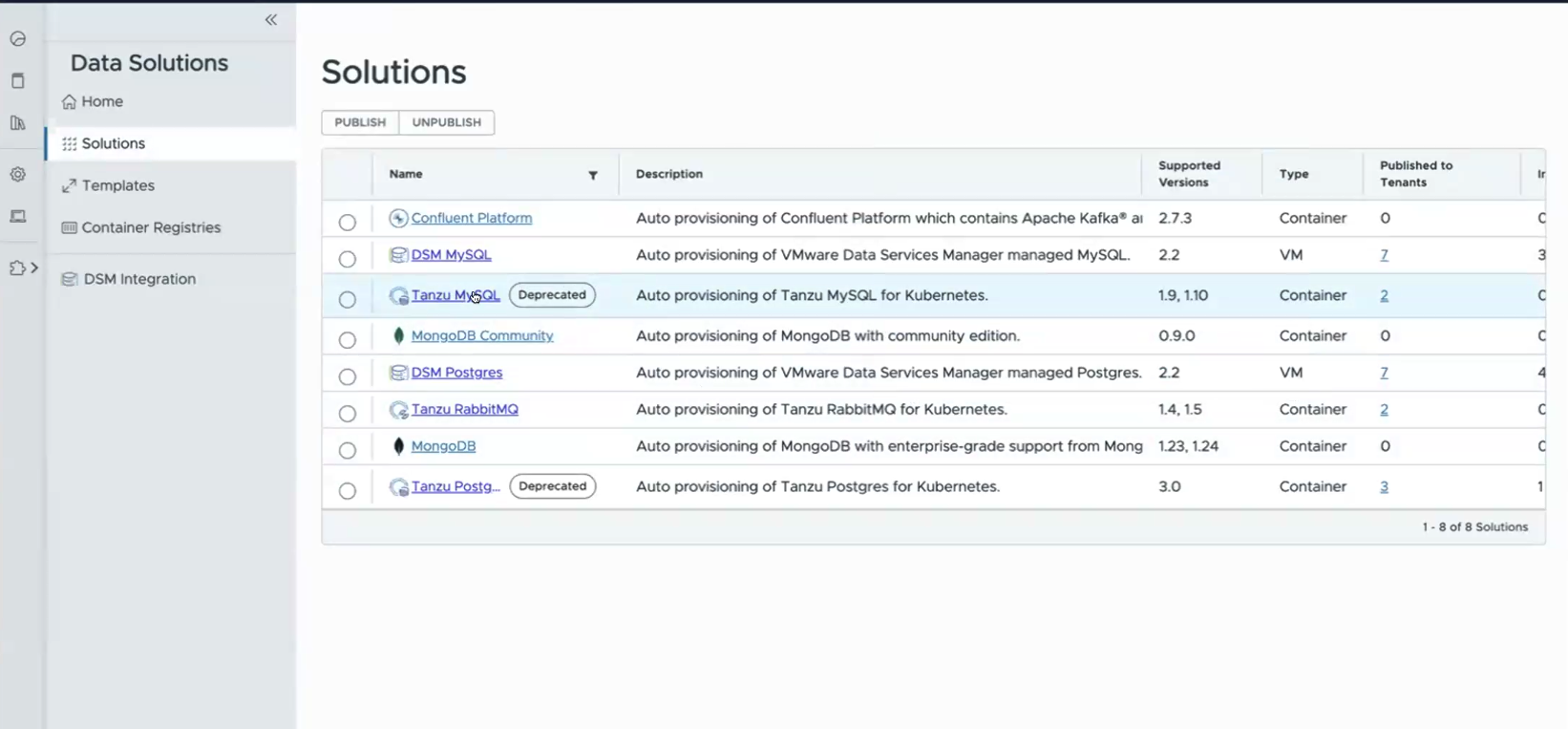Select the Tanzu MySQL row radio button
This screenshot has width=1568, height=729.
point(348,300)
